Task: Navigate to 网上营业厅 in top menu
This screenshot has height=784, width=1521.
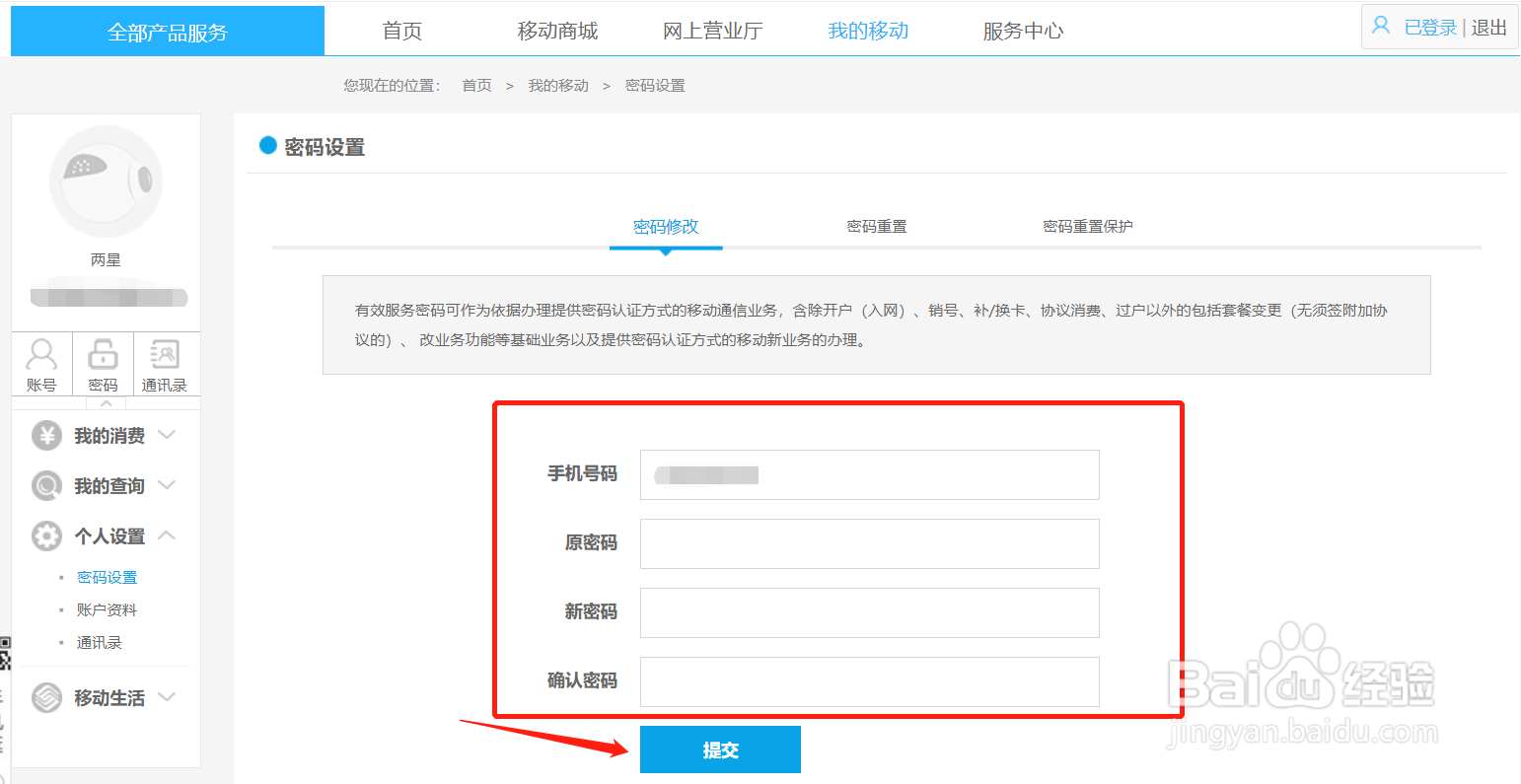Action: pos(714,30)
